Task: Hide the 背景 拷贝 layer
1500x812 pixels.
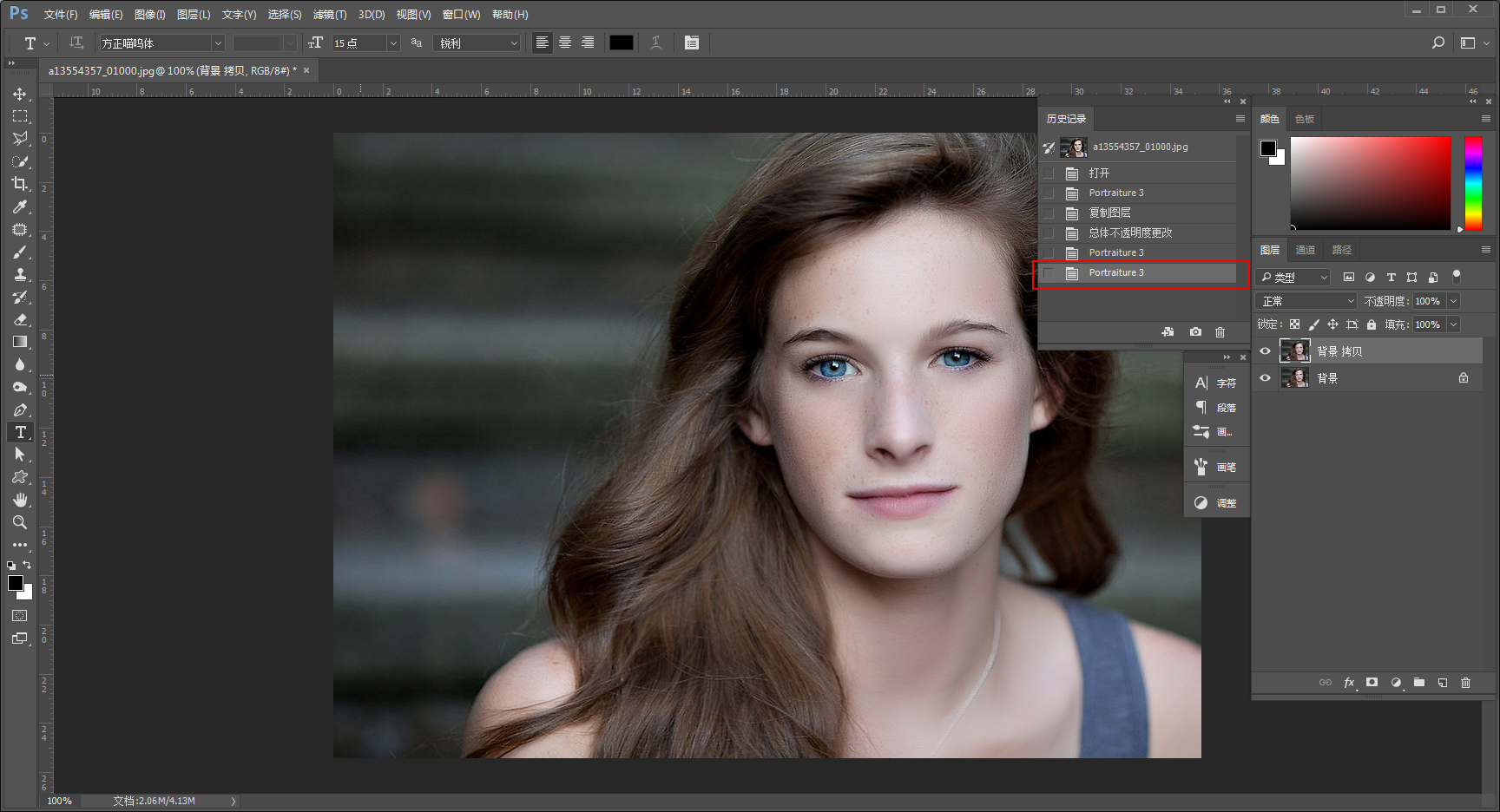Action: [1266, 351]
